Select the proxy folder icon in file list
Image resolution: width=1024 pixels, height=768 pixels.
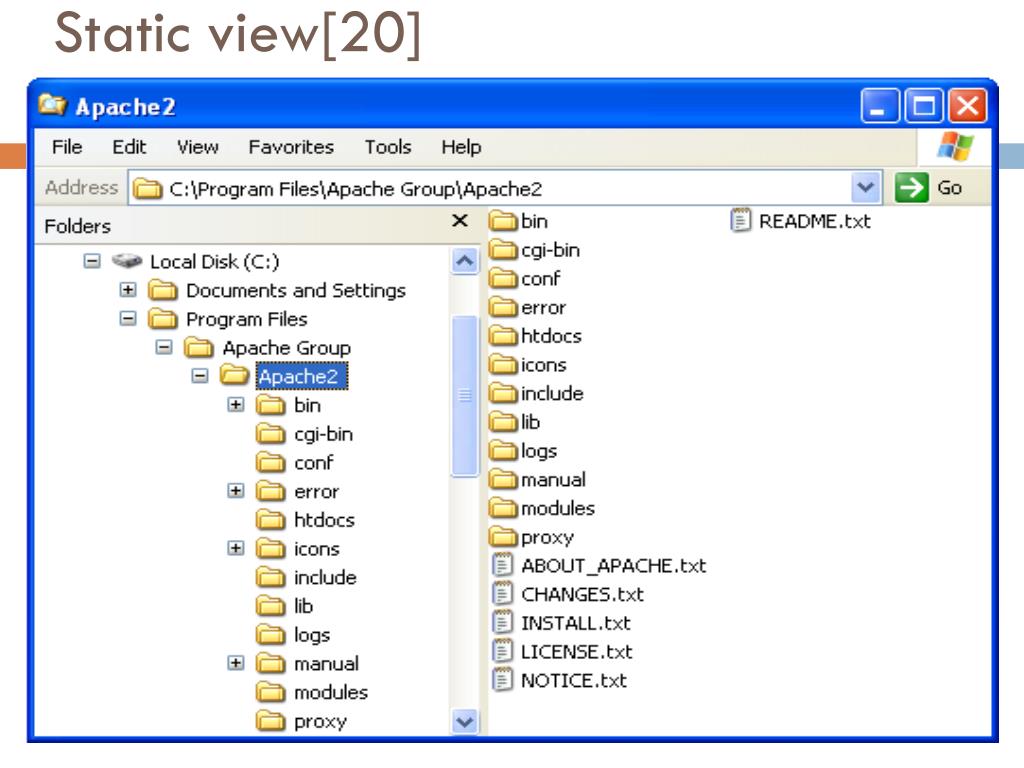click(x=504, y=537)
